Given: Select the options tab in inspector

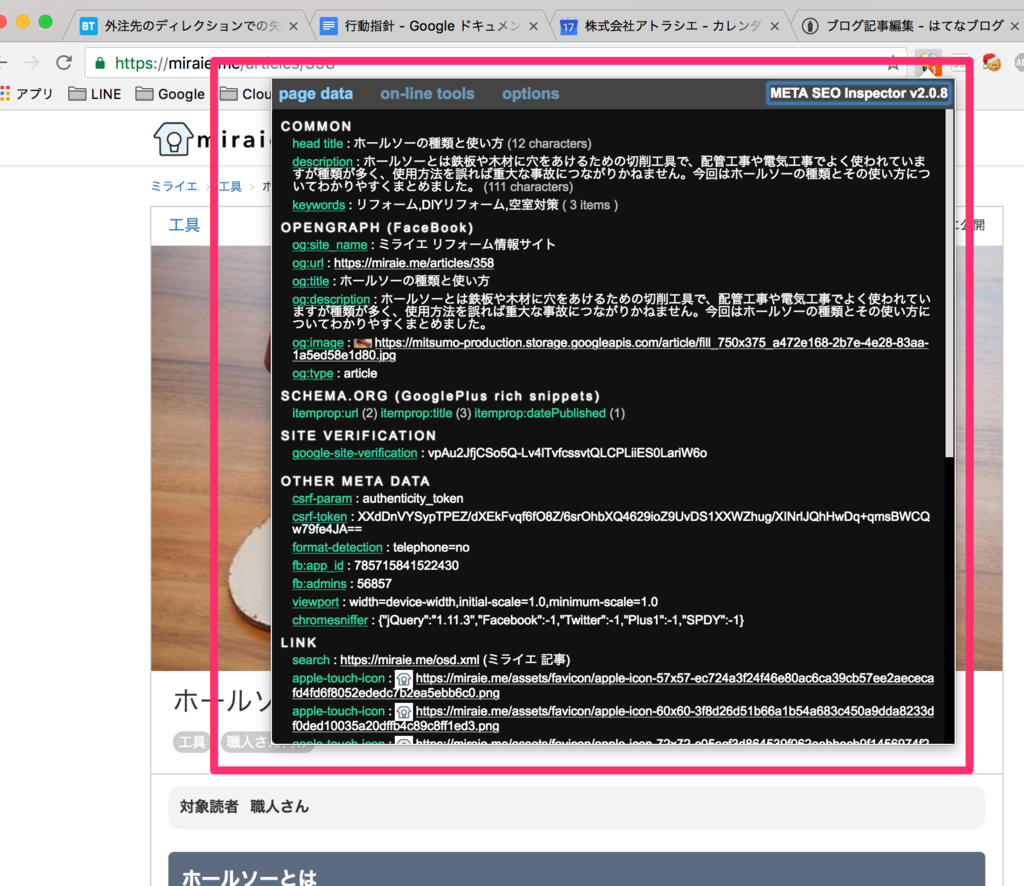Looking at the screenshot, I should [x=530, y=93].
